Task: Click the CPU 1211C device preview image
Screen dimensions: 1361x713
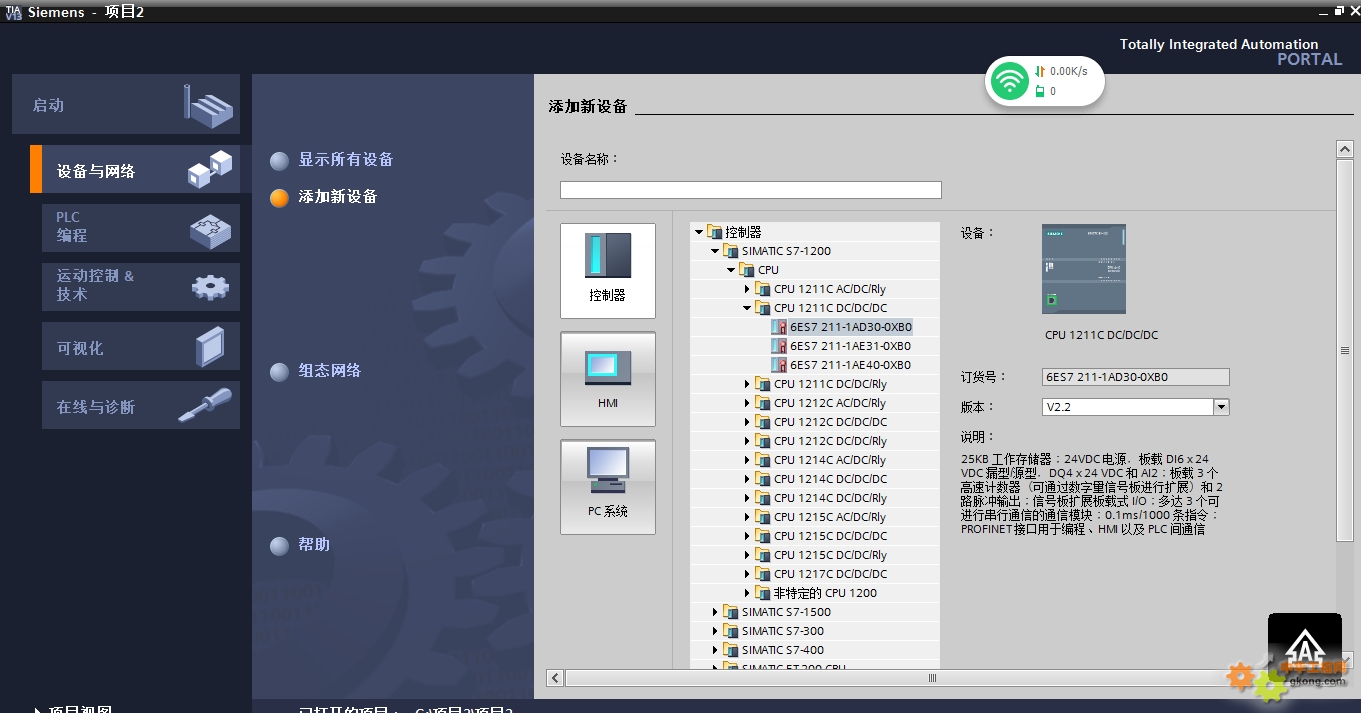Action: pos(1084,269)
